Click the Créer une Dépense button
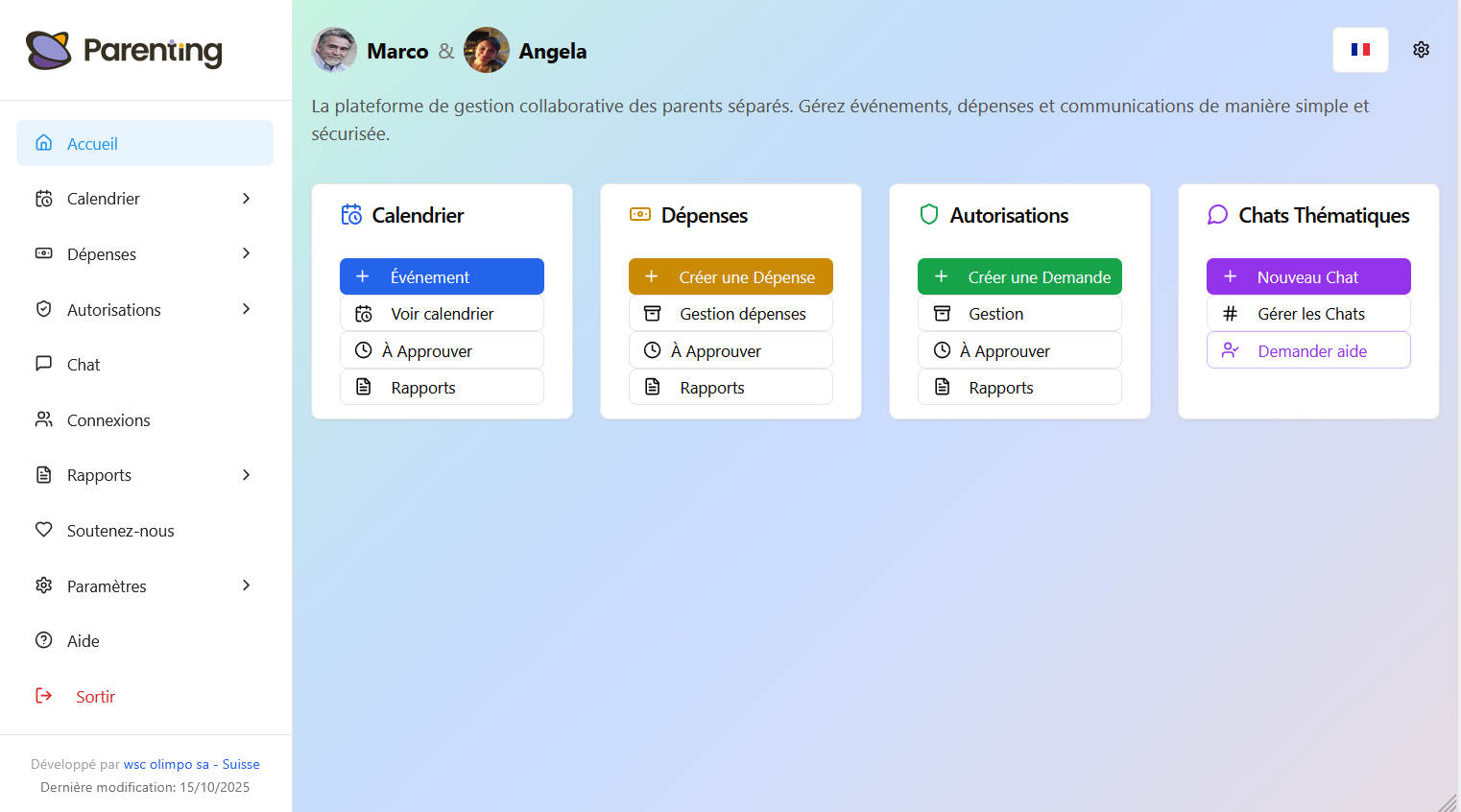 (x=730, y=276)
